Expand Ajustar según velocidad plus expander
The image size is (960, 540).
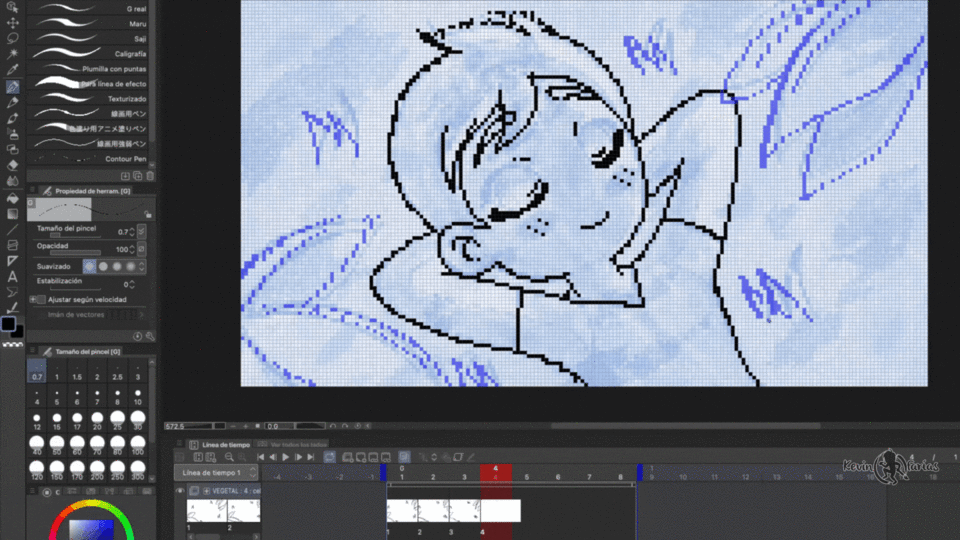coord(33,299)
